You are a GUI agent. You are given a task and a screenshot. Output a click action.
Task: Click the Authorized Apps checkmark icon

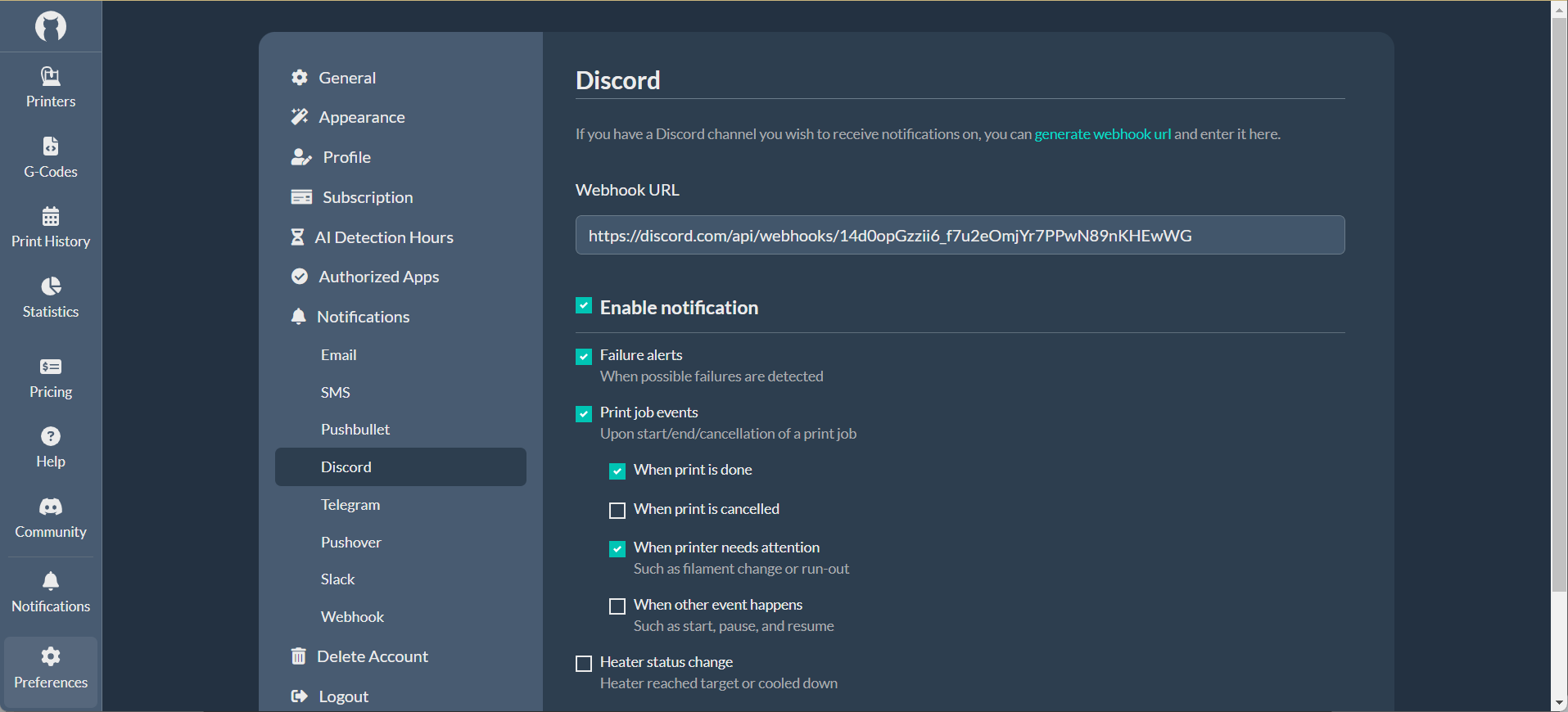(x=300, y=277)
